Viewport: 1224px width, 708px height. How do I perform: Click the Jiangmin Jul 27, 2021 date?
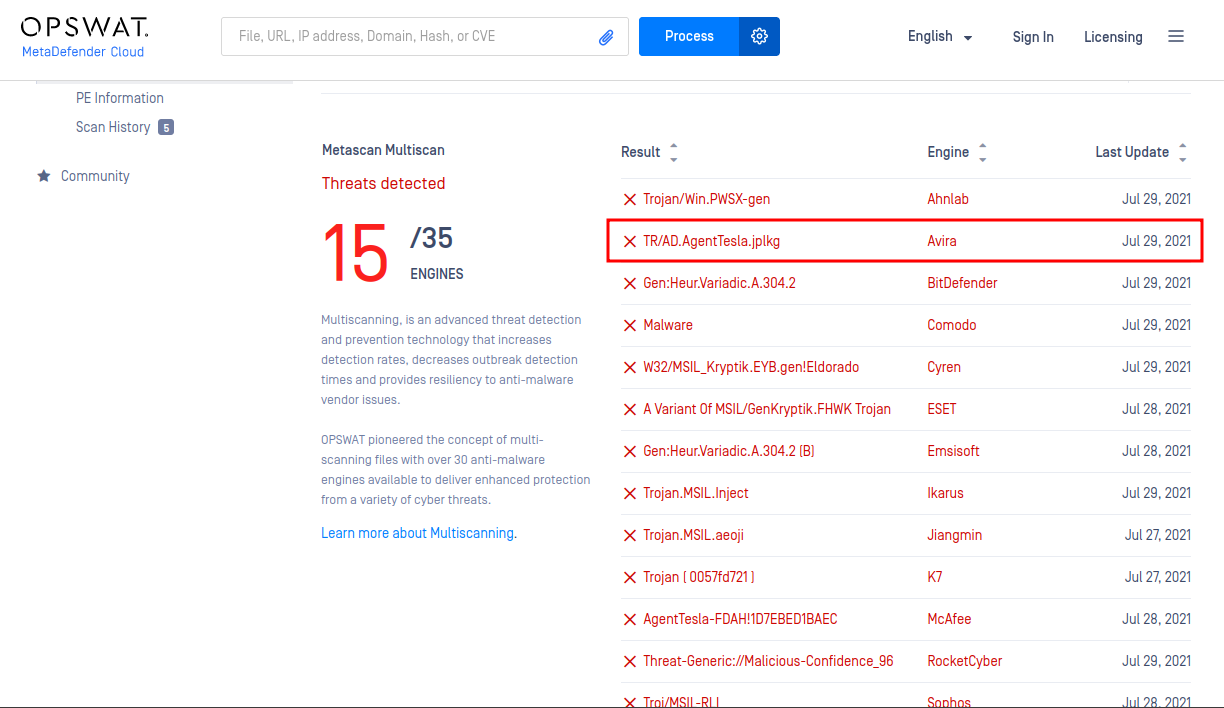pyautogui.click(x=1158, y=535)
